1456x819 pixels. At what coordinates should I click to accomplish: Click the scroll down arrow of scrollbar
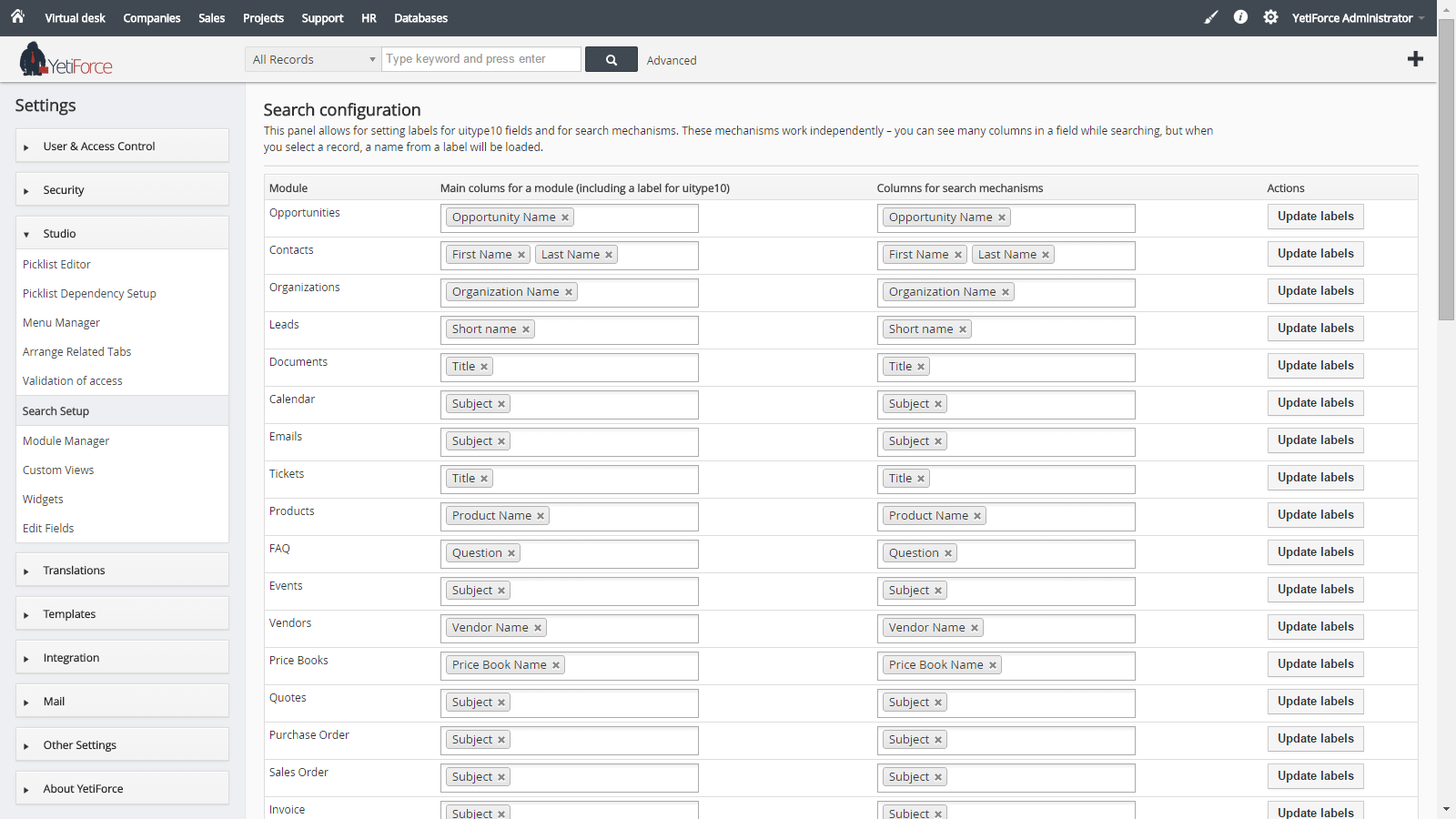[1446, 809]
